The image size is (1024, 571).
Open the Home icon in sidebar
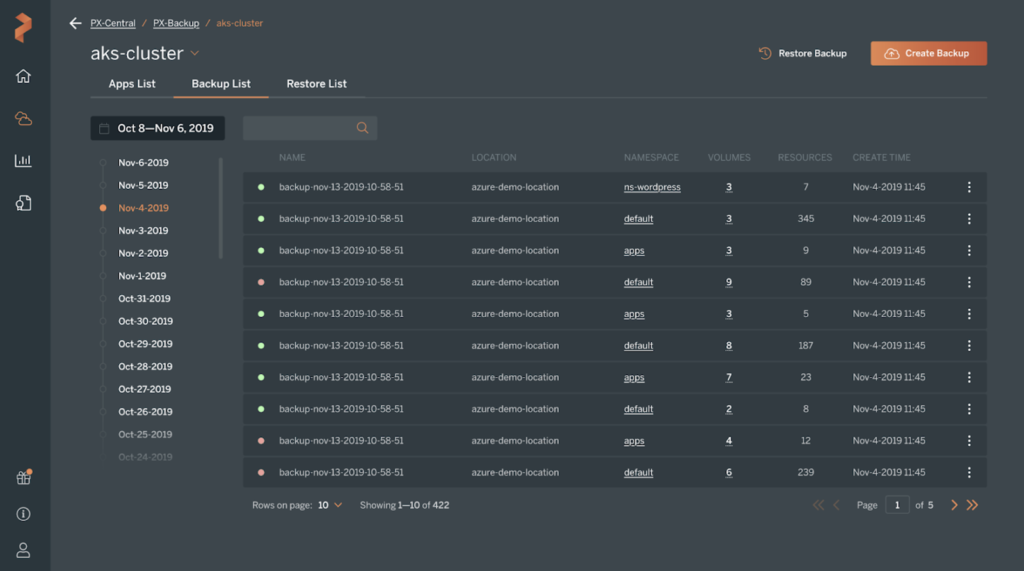[x=23, y=76]
